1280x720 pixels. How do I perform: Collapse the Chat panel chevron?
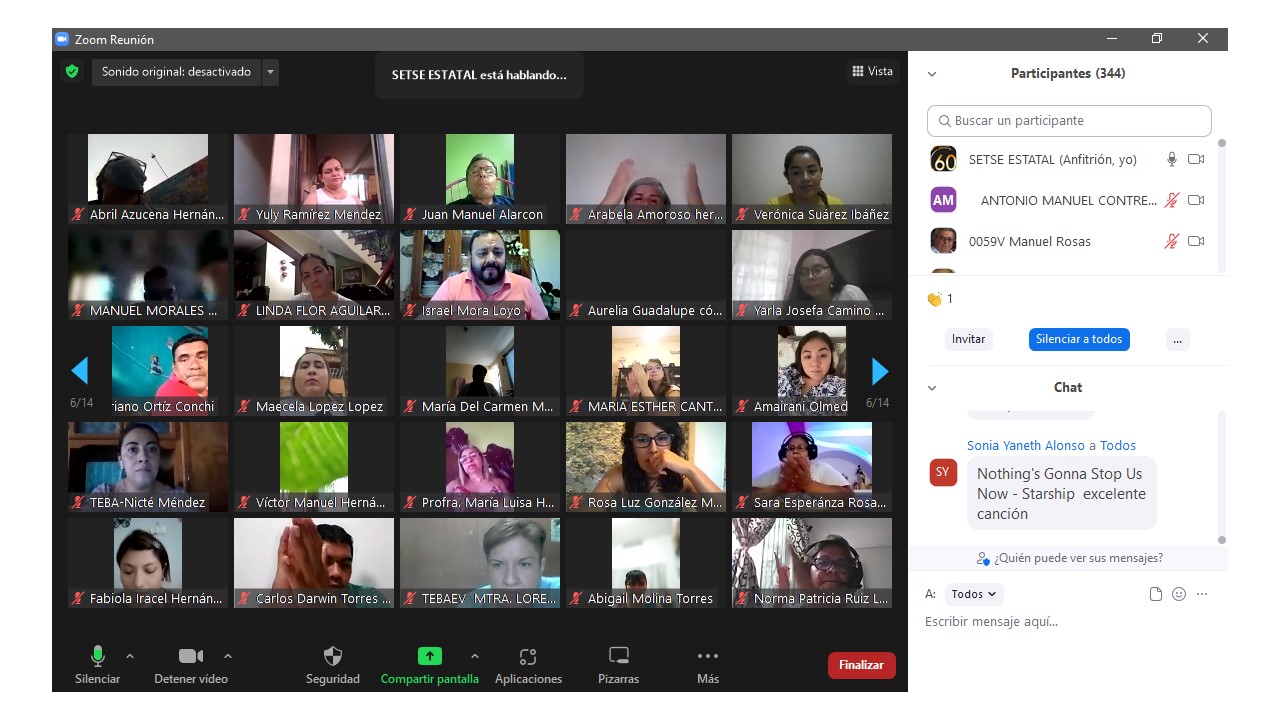tap(932, 388)
